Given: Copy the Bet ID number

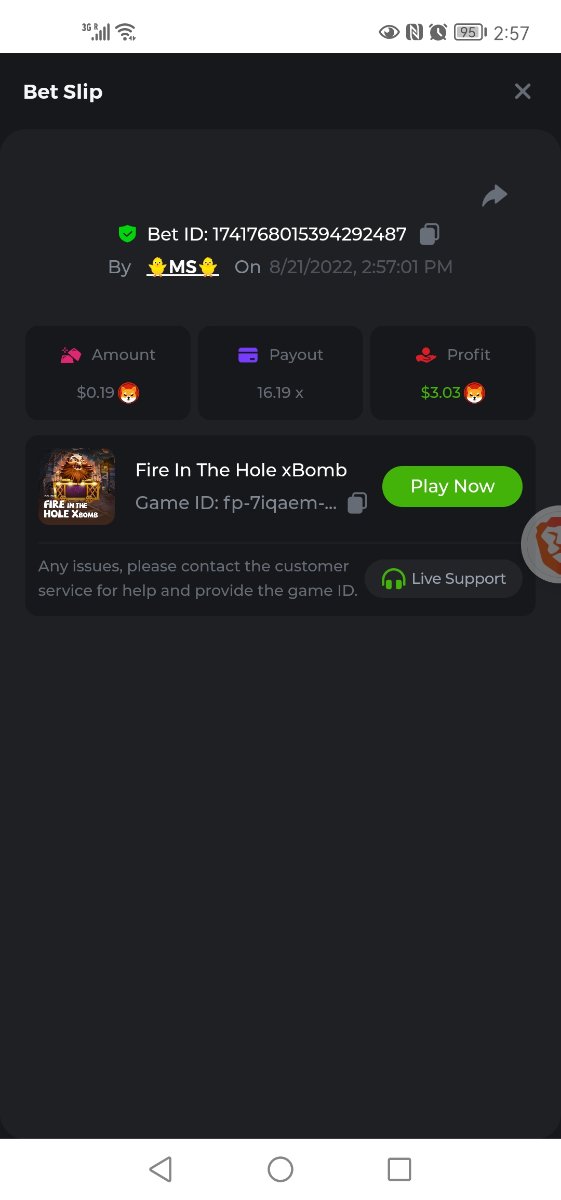Looking at the screenshot, I should point(429,234).
